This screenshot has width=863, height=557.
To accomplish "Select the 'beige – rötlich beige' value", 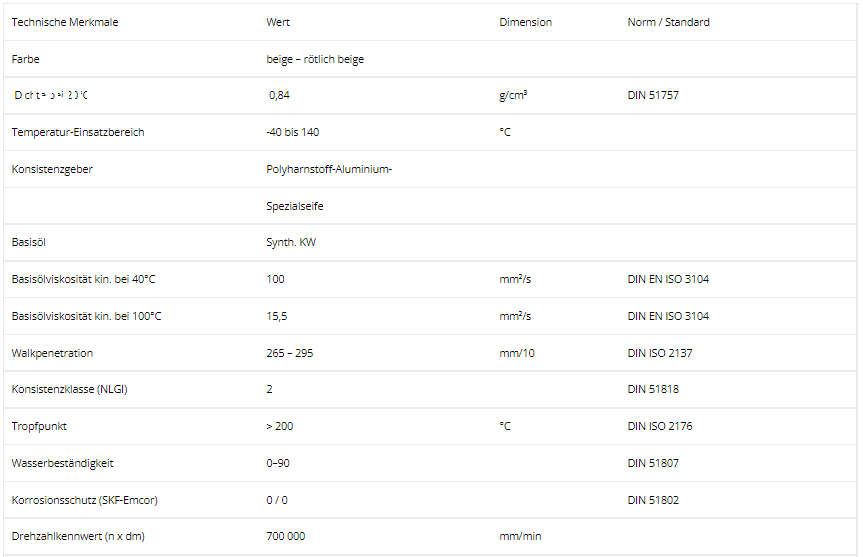I will tap(315, 59).
